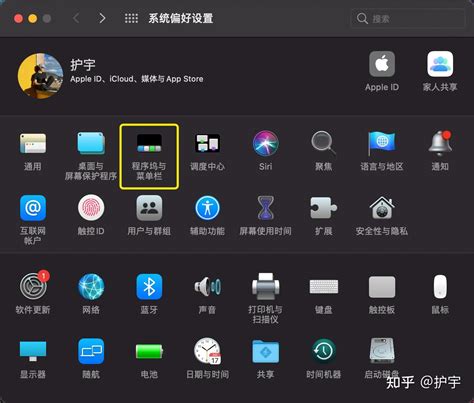Open 鼠标 (Mouse) preferences

pyautogui.click(x=440, y=287)
